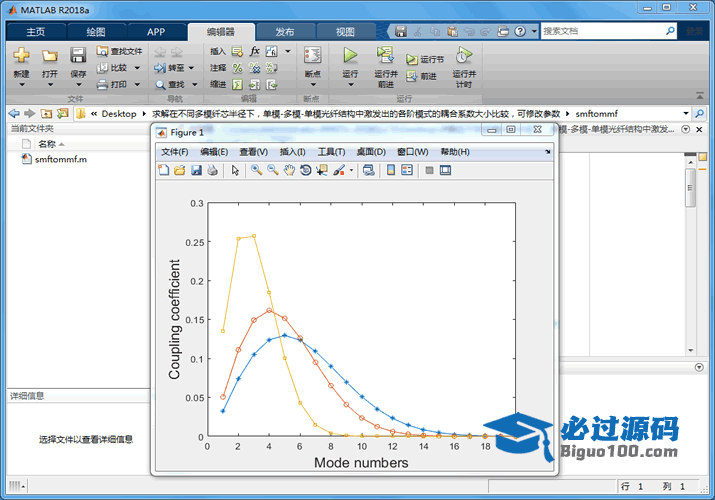The image size is (715, 500).
Task: Click the Go To (转至) button
Action: (x=170, y=68)
